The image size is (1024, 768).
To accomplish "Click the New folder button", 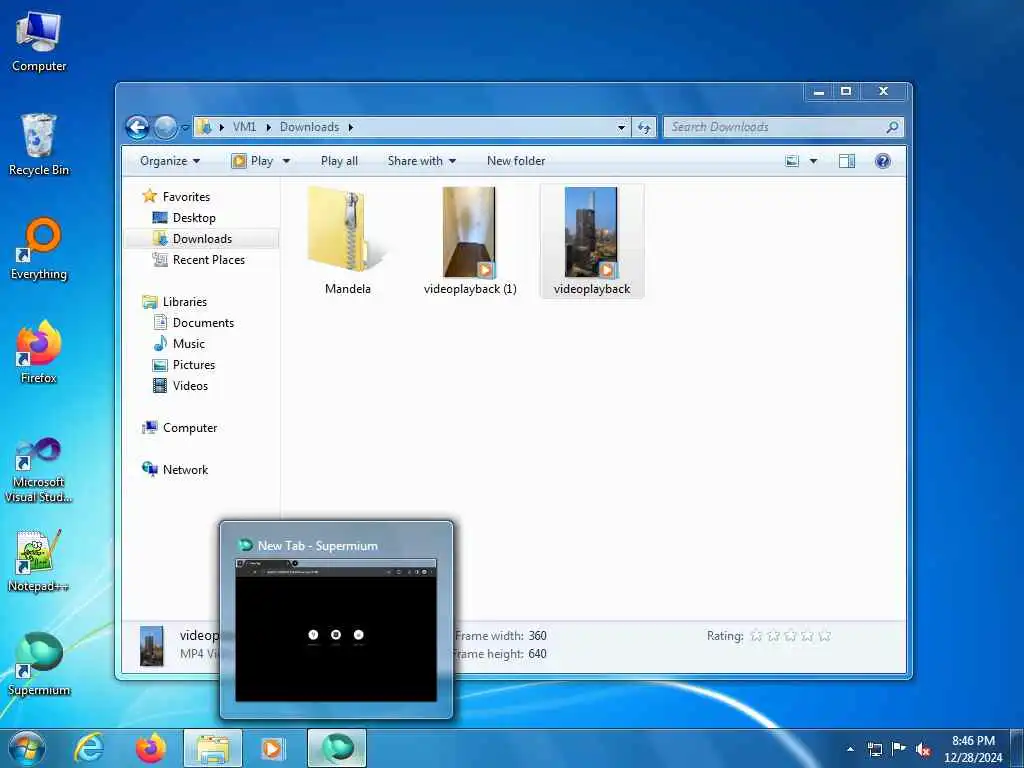I will tap(516, 161).
